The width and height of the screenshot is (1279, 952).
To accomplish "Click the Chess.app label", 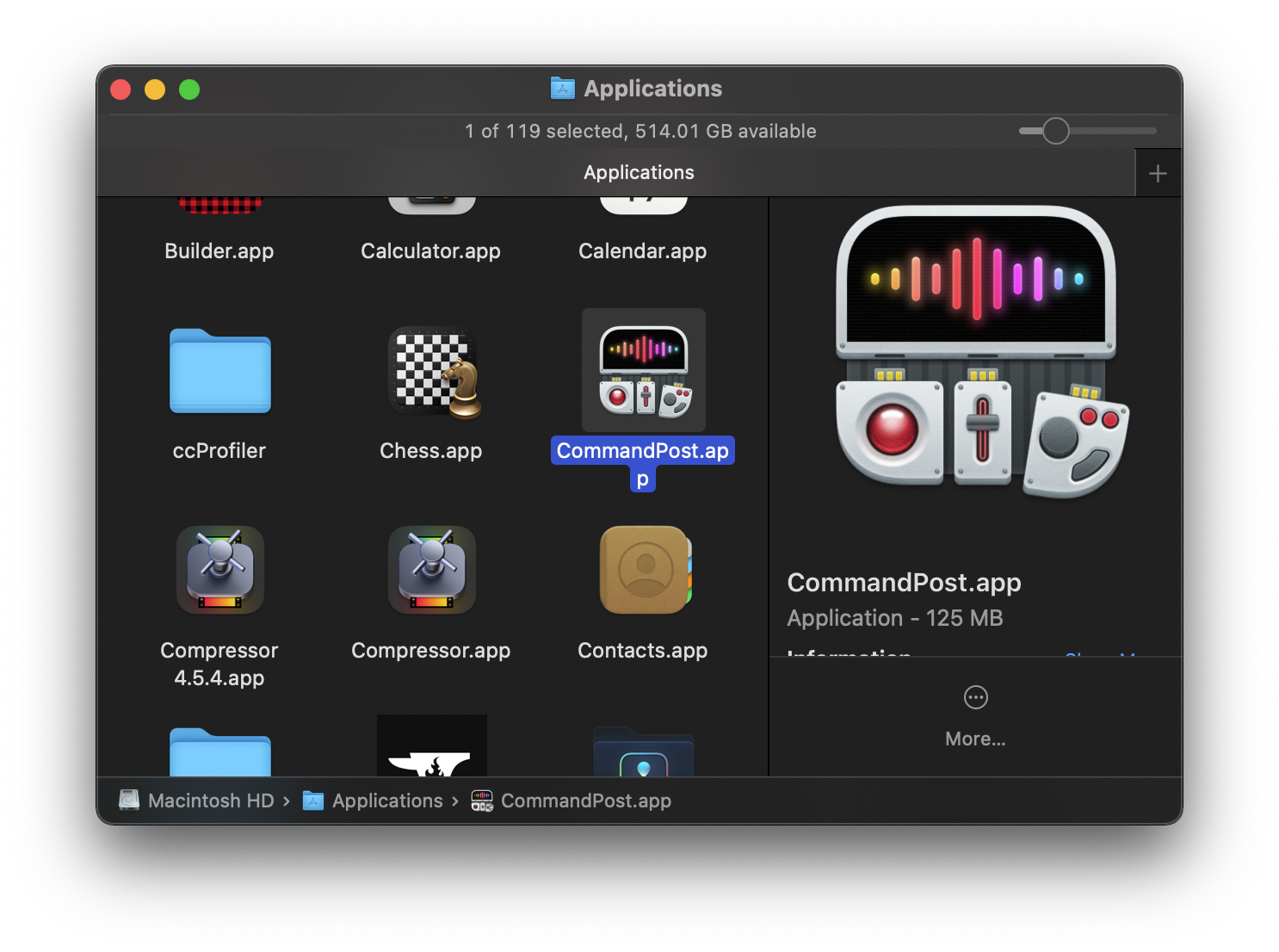I will click(430, 450).
